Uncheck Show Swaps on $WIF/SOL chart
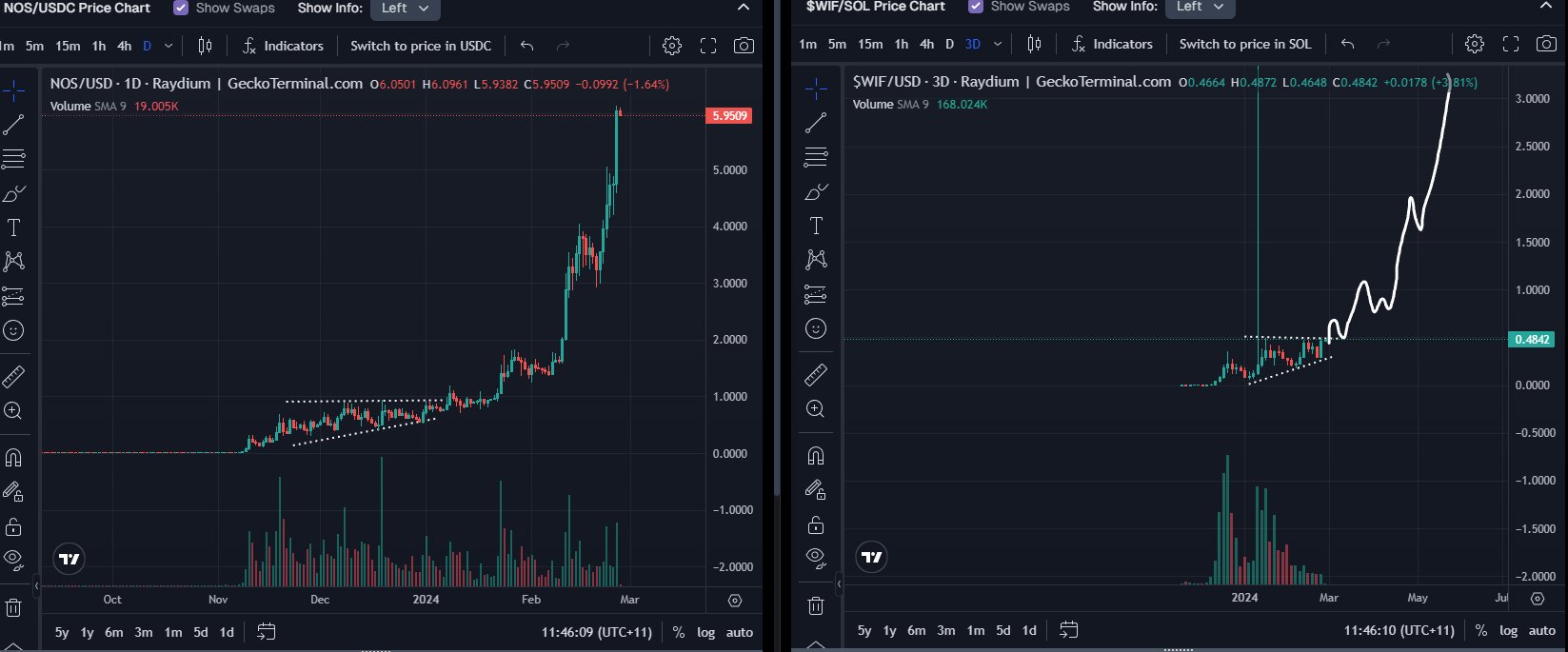Viewport: 1568px width, 652px height. 976,7
